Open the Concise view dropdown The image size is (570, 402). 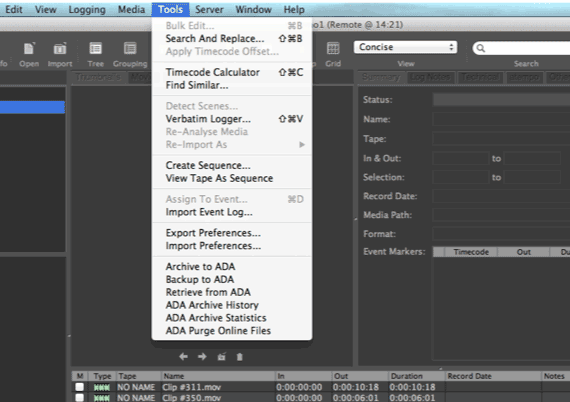click(x=405, y=47)
